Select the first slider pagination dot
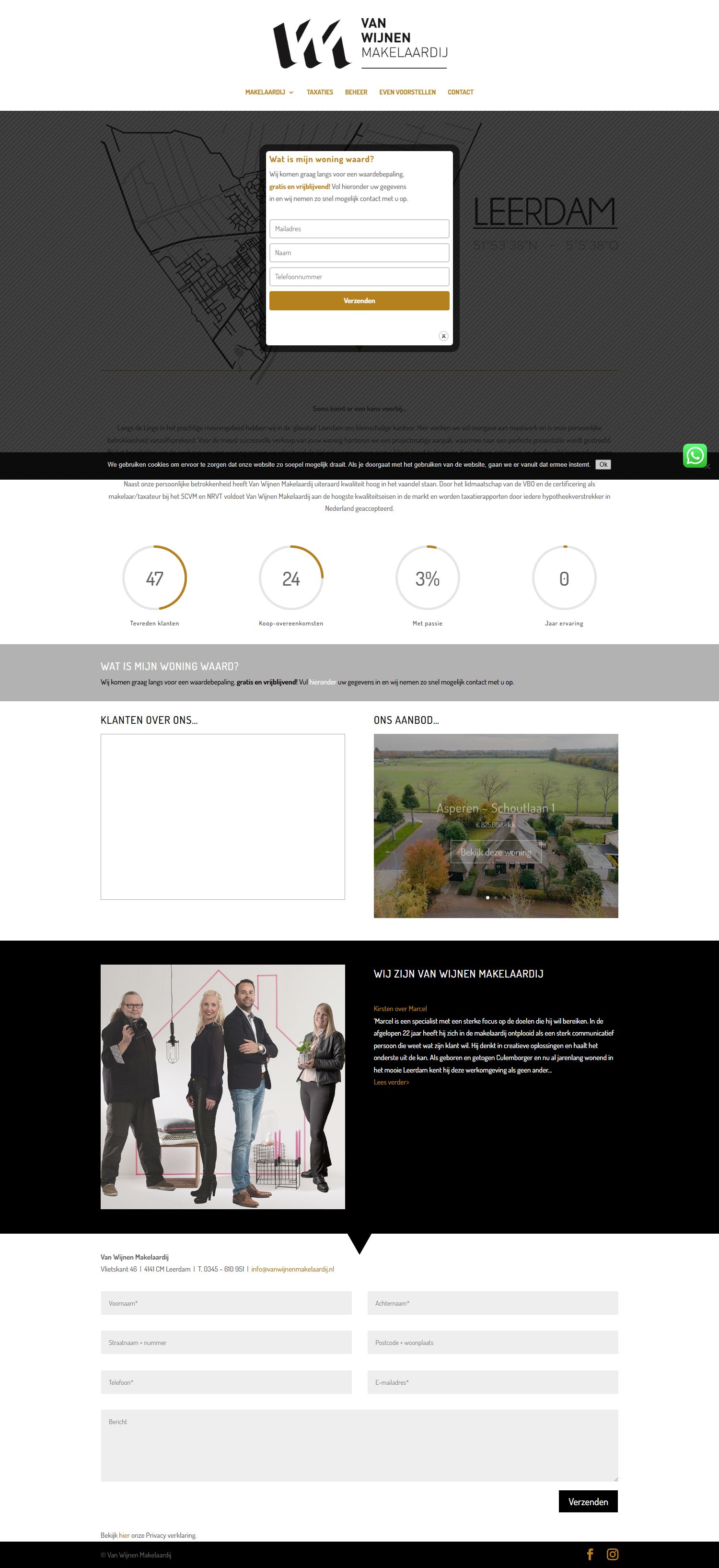Image resolution: width=719 pixels, height=1568 pixels. (x=487, y=897)
